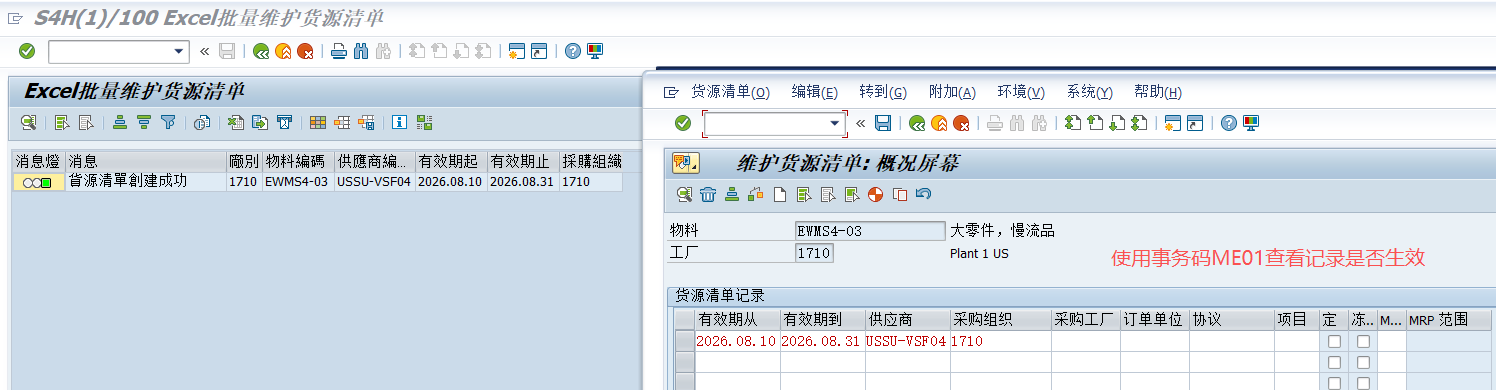Toggle the 定 (fixed) checkbox in the USSU-VSF04 row
This screenshot has width=1496, height=390.
click(1334, 341)
